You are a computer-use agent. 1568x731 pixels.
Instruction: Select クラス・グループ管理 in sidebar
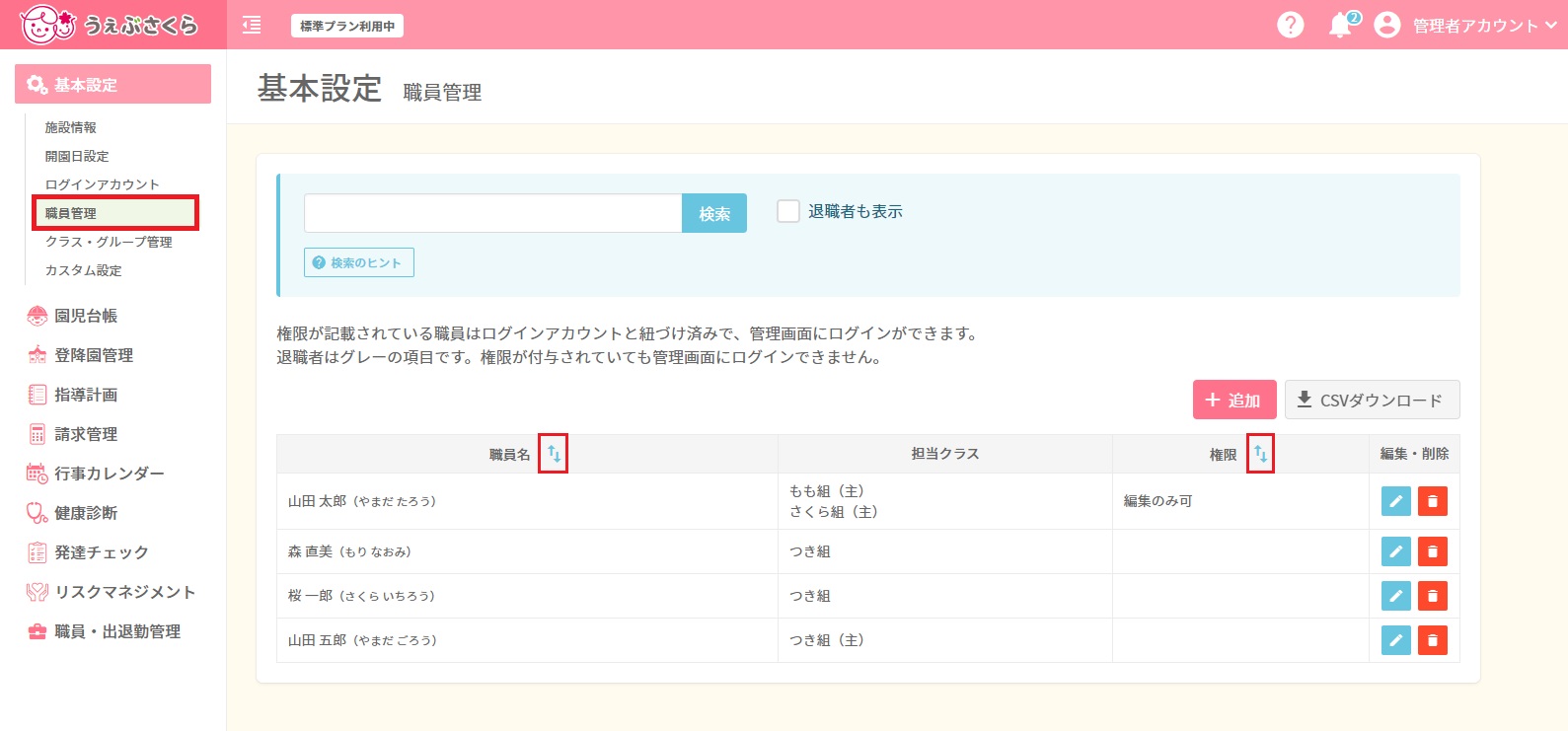(109, 242)
